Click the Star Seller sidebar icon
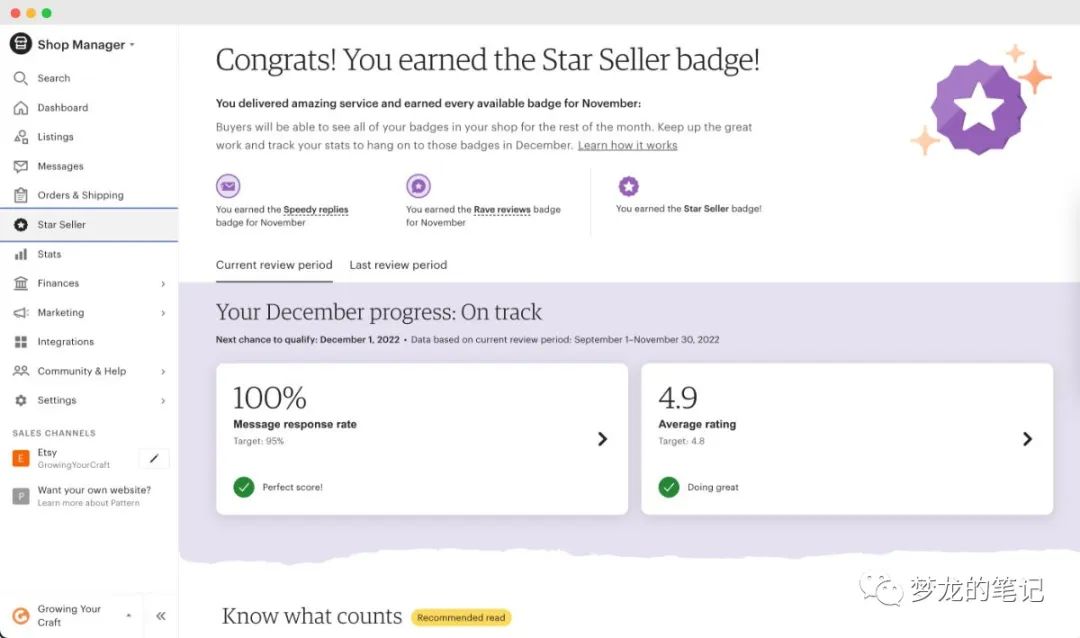 point(22,224)
